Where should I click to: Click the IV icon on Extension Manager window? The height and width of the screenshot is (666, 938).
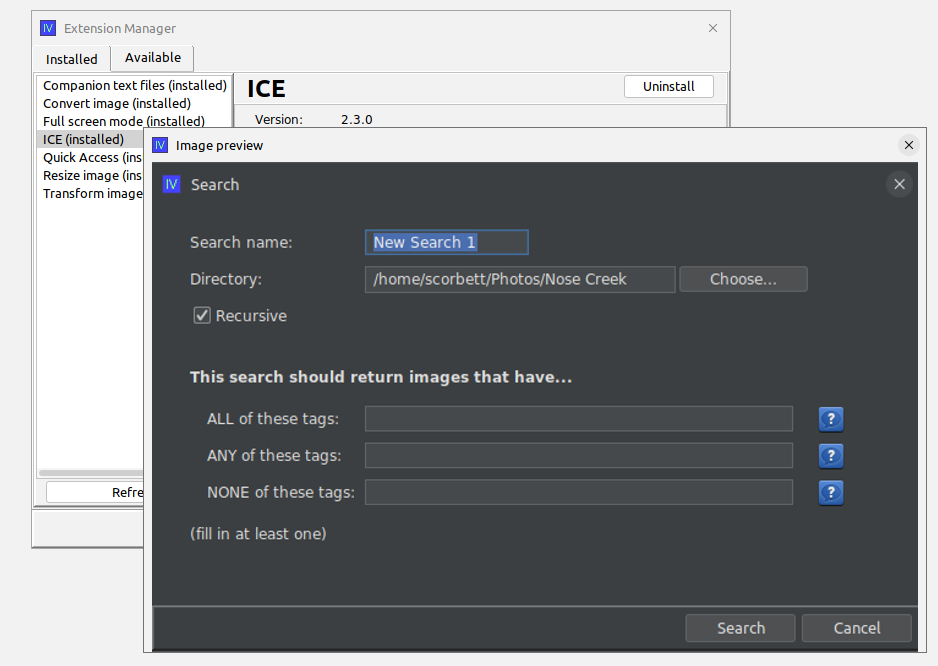pyautogui.click(x=47, y=28)
